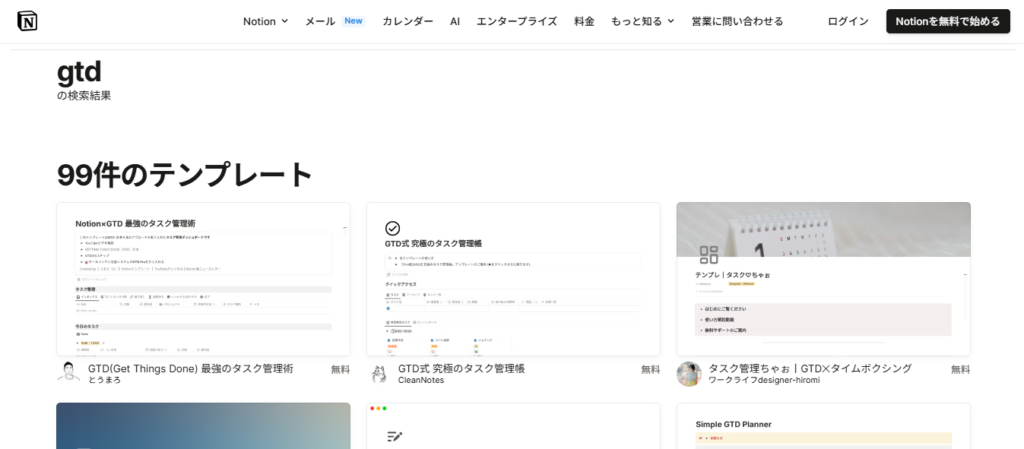The width and height of the screenshot is (1024, 449).
Task: Click 無料 label for タスク管理ちゃぉ template
Action: point(961,369)
